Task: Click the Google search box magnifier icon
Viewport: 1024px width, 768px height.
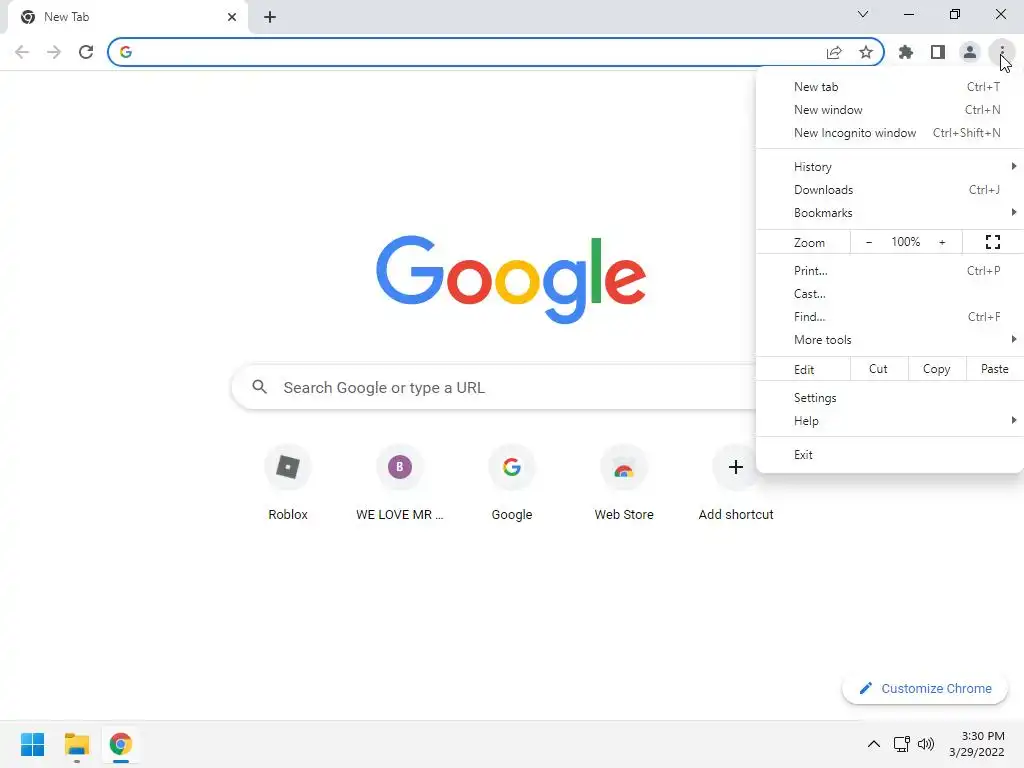Action: (259, 387)
